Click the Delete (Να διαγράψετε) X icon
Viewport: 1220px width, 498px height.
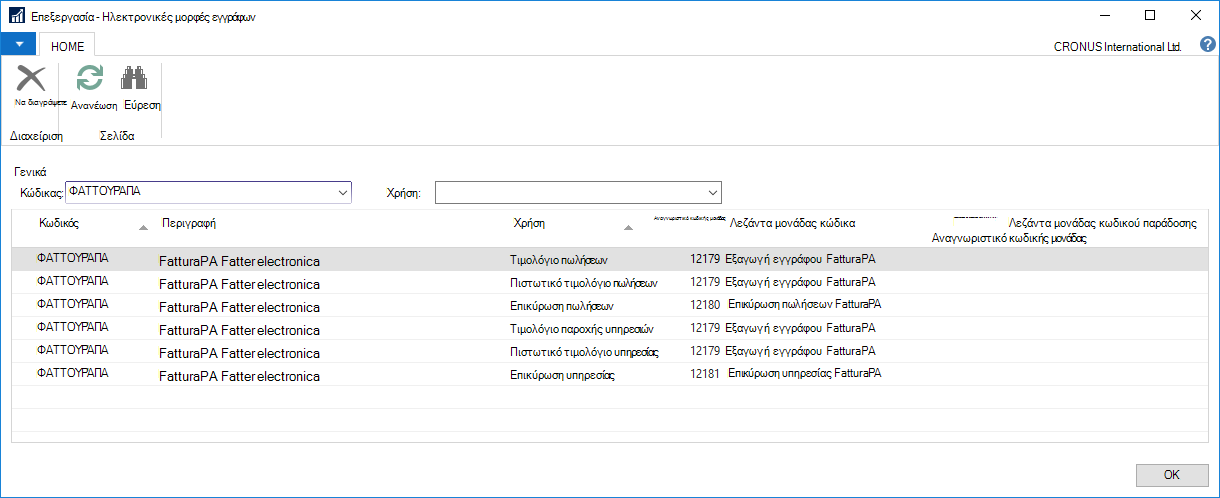click(x=32, y=79)
